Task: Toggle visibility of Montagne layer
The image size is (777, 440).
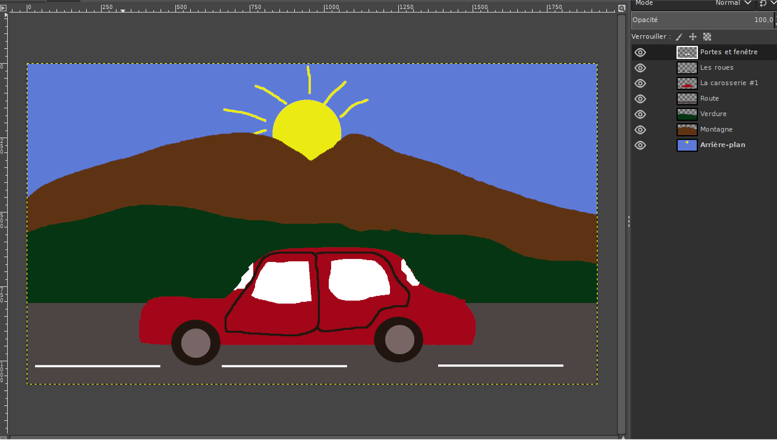Action: tap(640, 130)
